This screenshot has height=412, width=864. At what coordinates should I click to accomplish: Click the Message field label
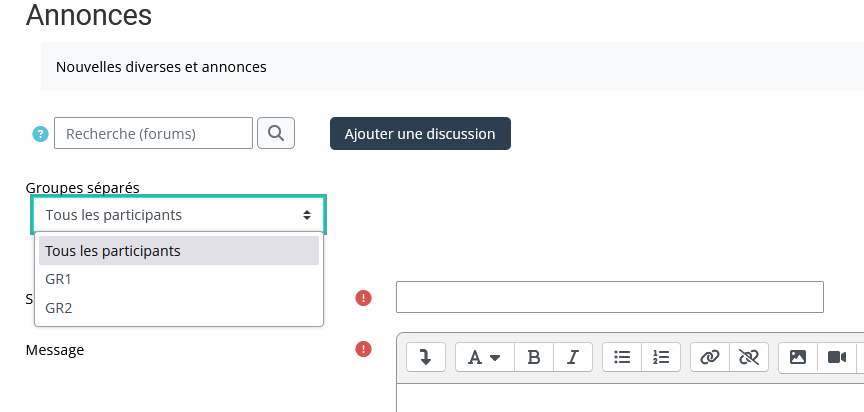click(x=55, y=350)
